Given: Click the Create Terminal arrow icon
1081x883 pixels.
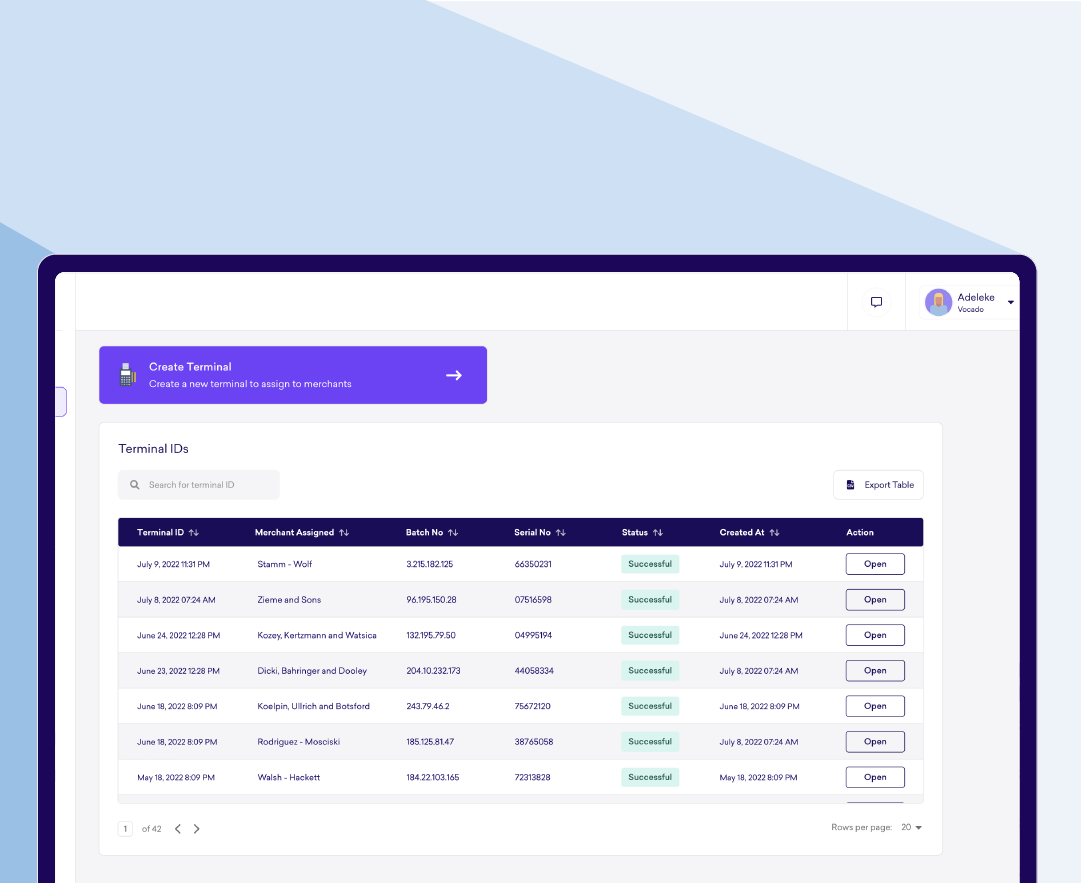Looking at the screenshot, I should click(x=454, y=375).
